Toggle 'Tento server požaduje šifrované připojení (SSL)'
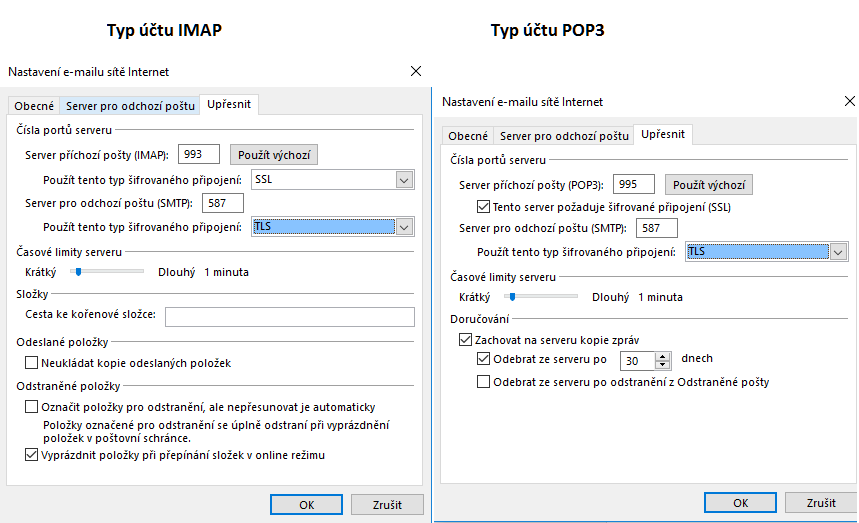 (485, 207)
